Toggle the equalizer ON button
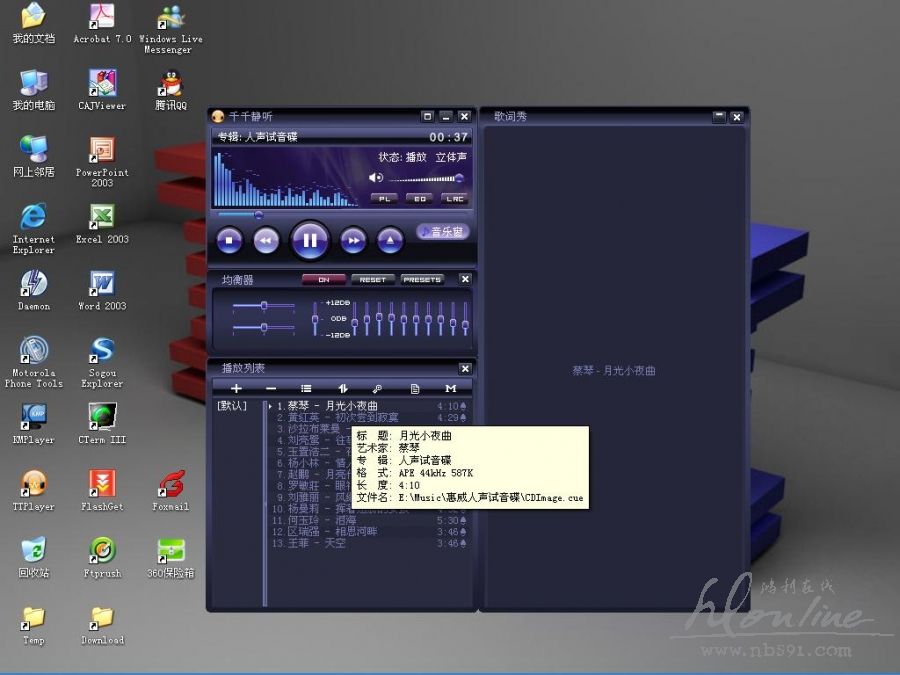 [324, 280]
